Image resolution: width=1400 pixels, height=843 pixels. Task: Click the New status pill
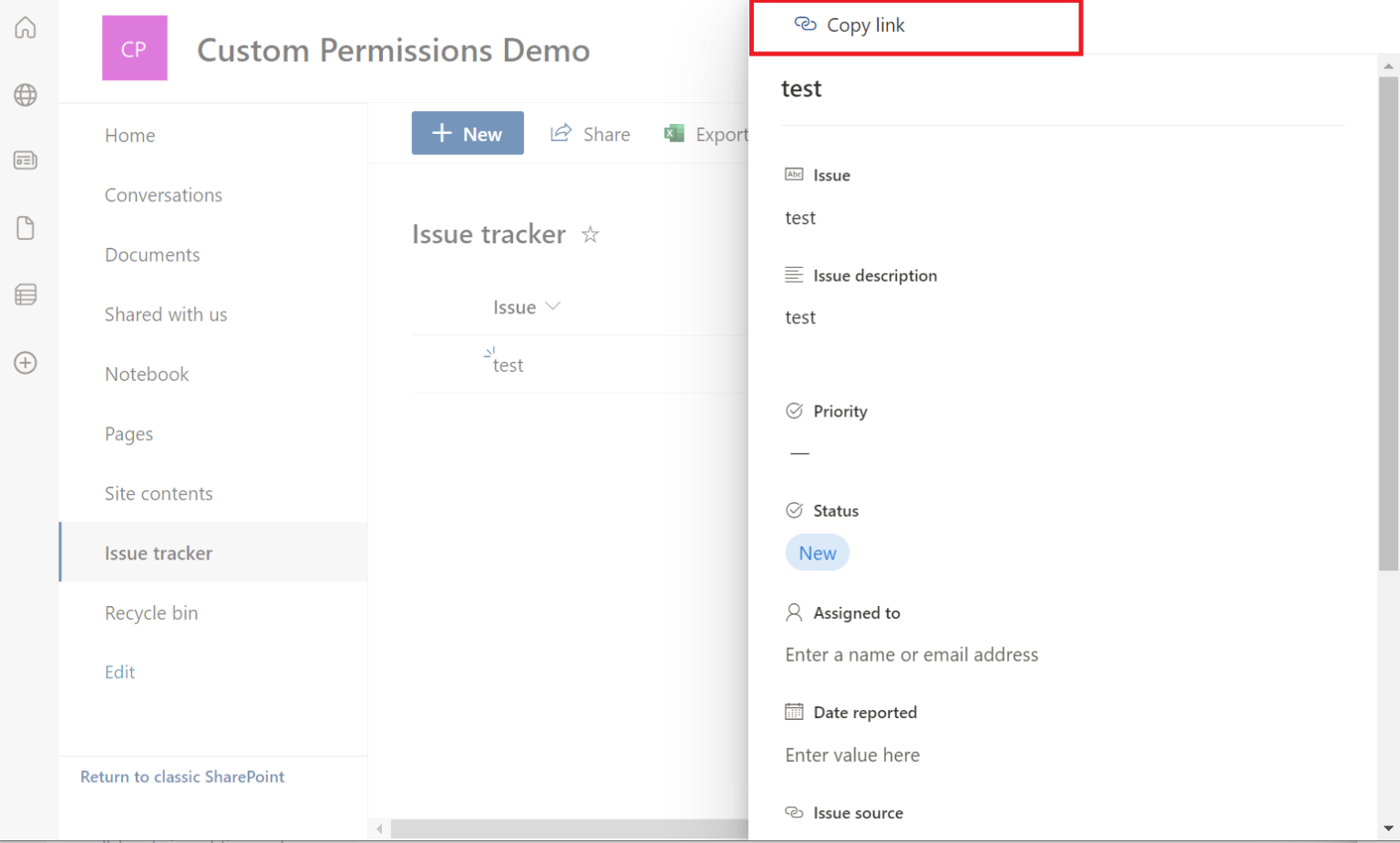[818, 553]
